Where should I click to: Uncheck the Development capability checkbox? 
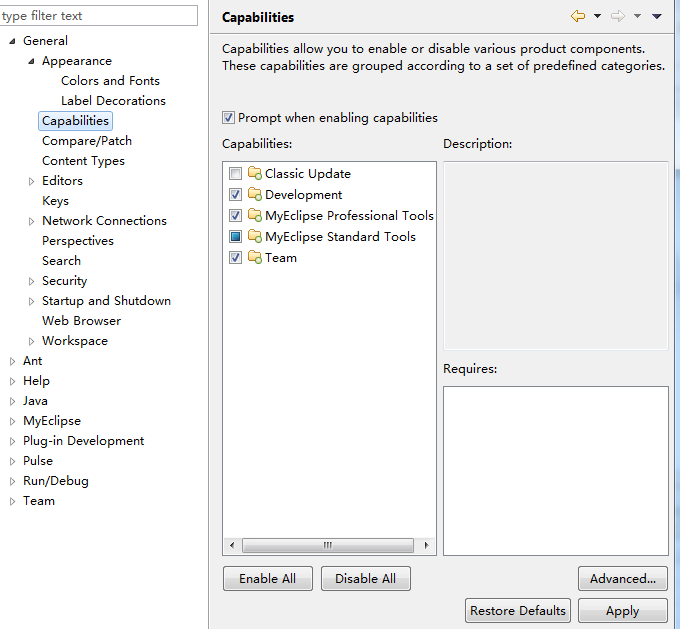click(235, 195)
